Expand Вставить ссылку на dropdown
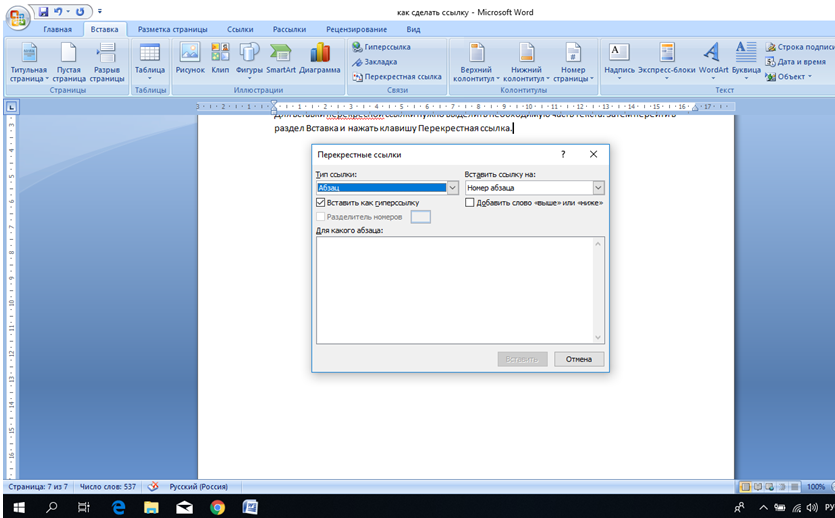 pyautogui.click(x=598, y=187)
